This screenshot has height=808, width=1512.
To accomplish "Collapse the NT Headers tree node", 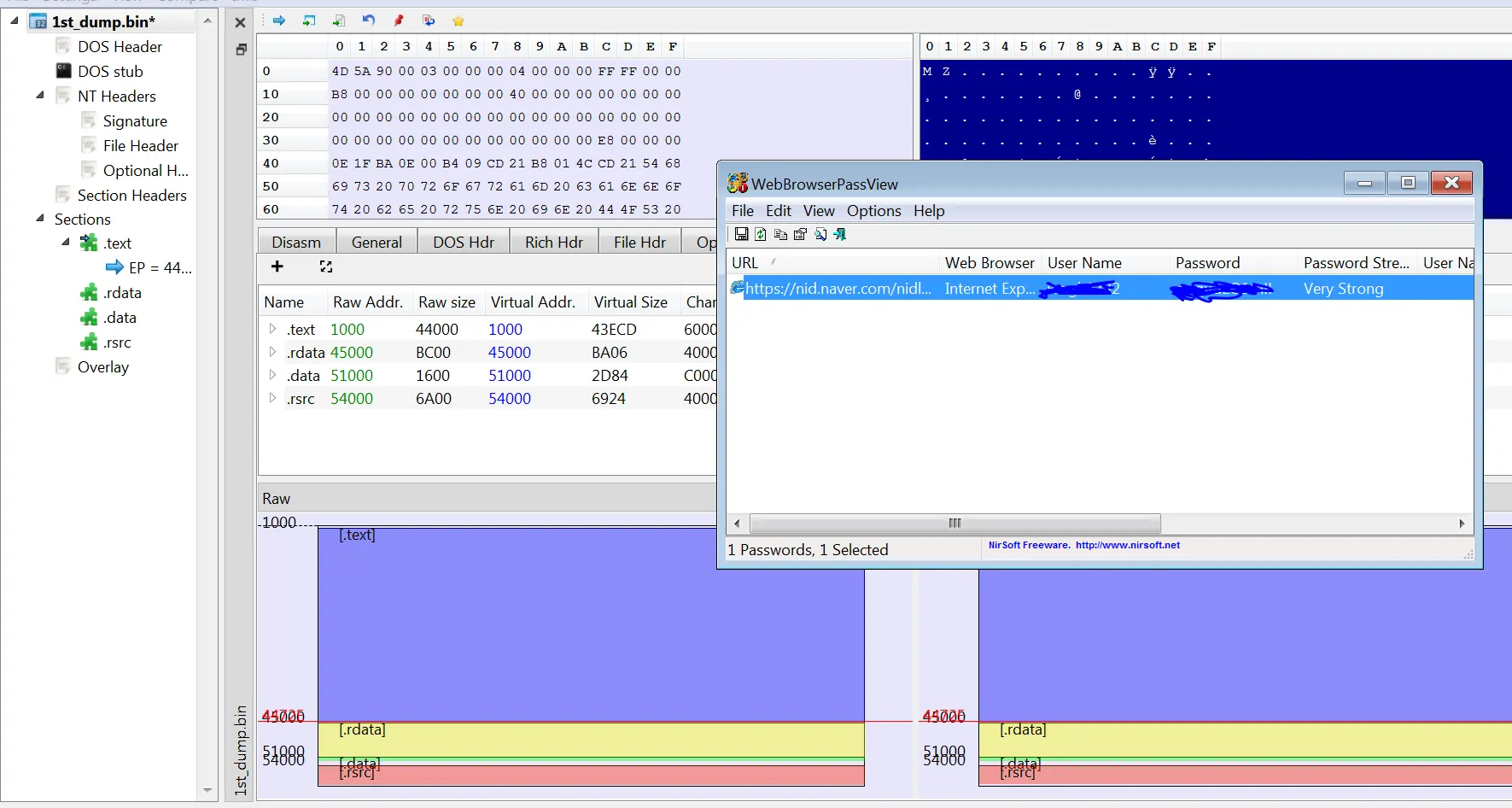I will coord(40,96).
